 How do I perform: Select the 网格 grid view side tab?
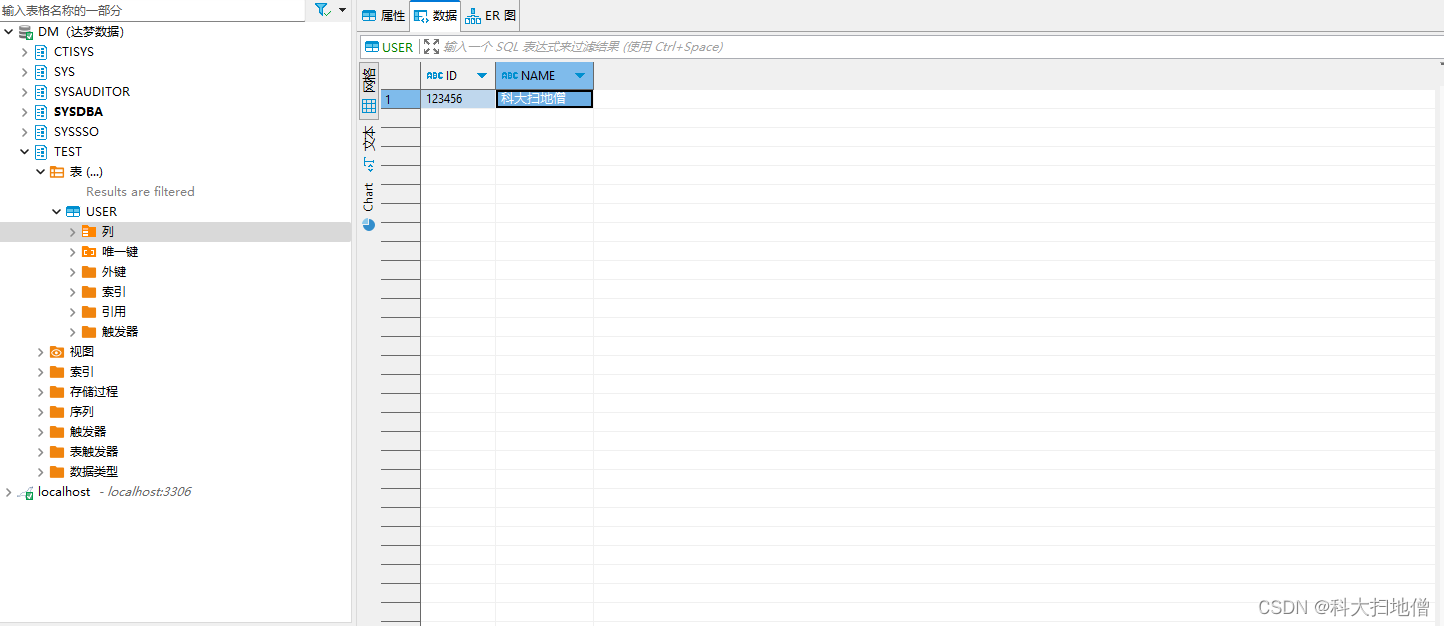369,92
